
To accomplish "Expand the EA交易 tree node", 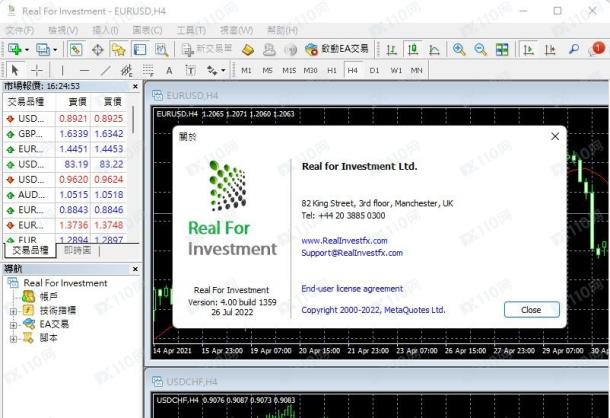I will (13, 325).
